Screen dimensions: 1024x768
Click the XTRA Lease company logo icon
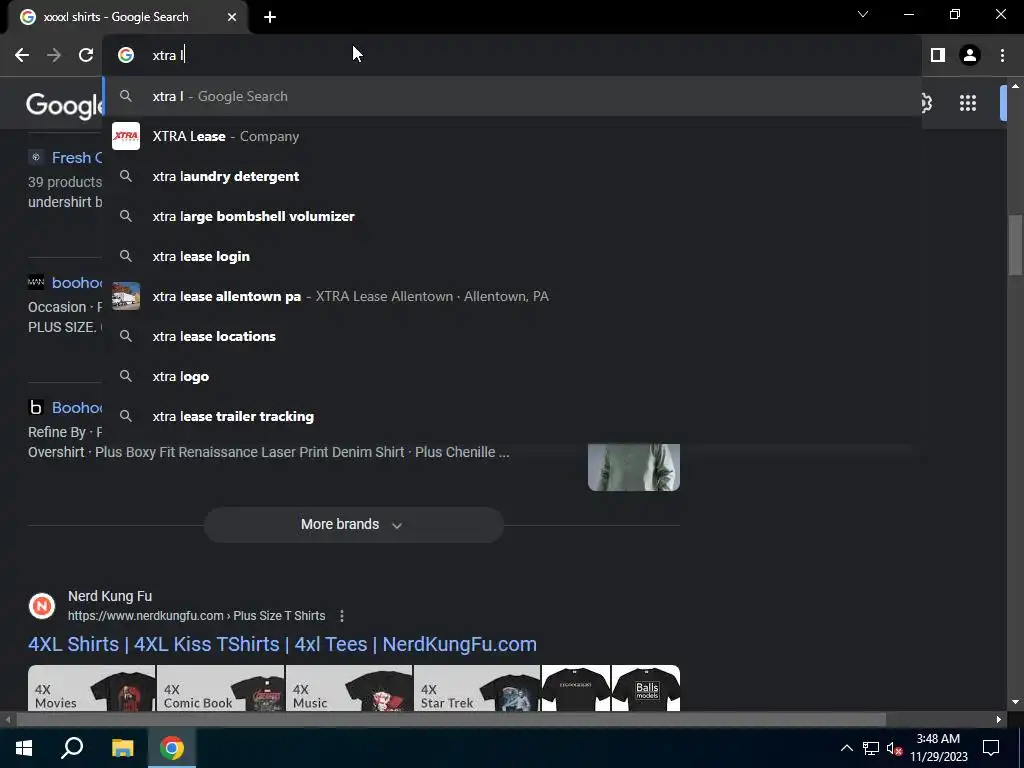point(126,136)
